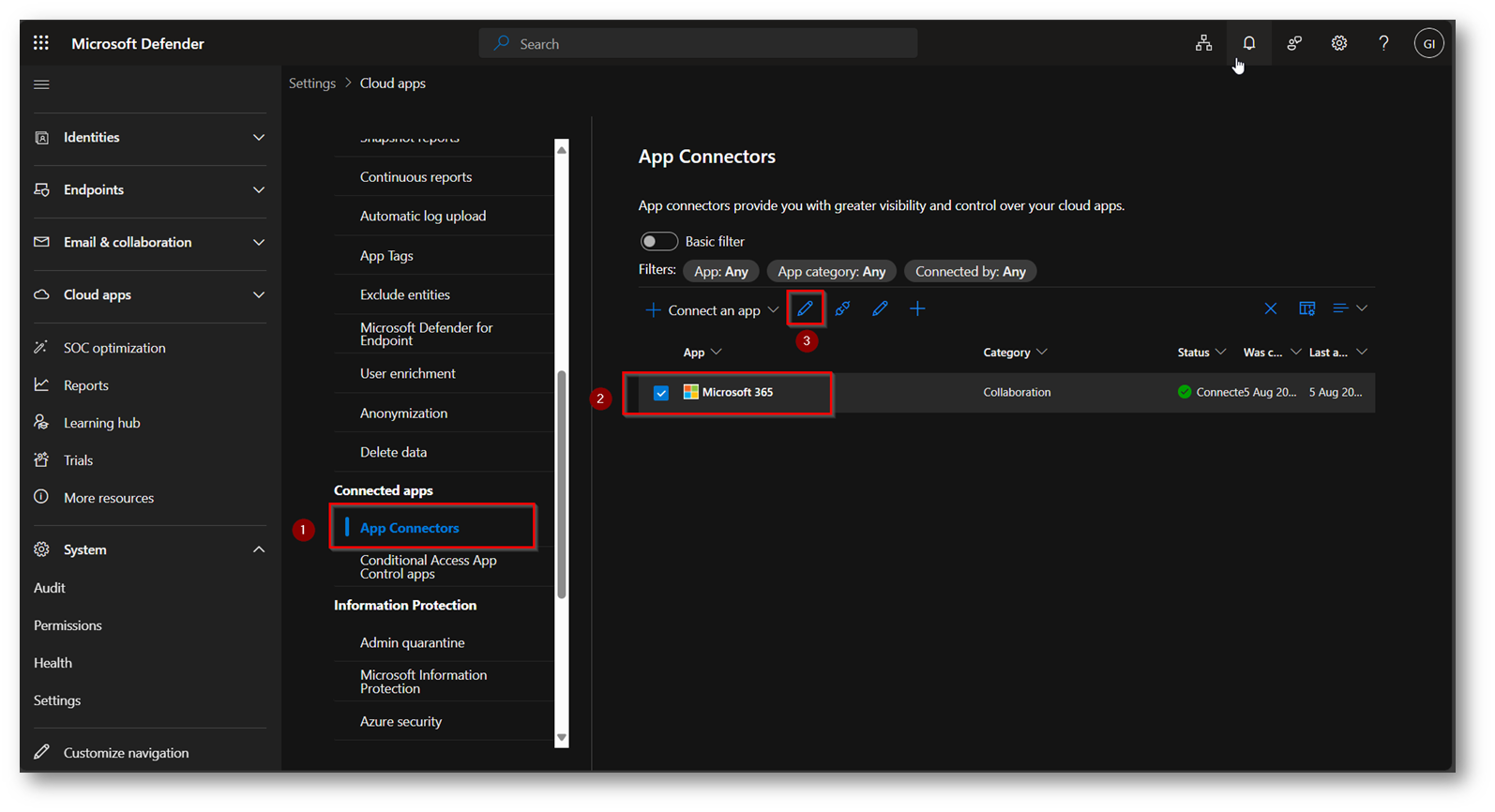Toggle the Basic filter switch
The height and width of the screenshot is (812, 1495).
658,242
